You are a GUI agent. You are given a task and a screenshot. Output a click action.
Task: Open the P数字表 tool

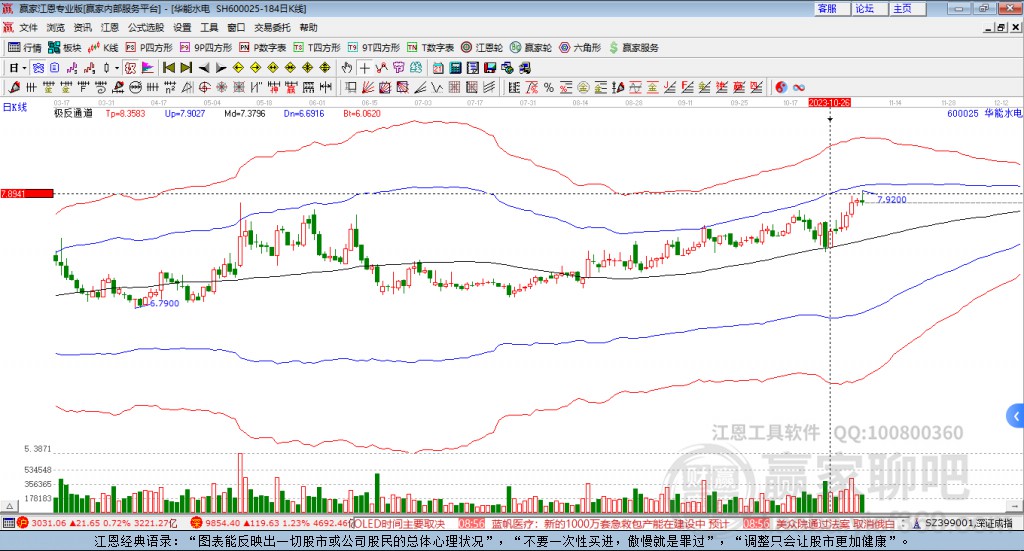click(x=263, y=48)
